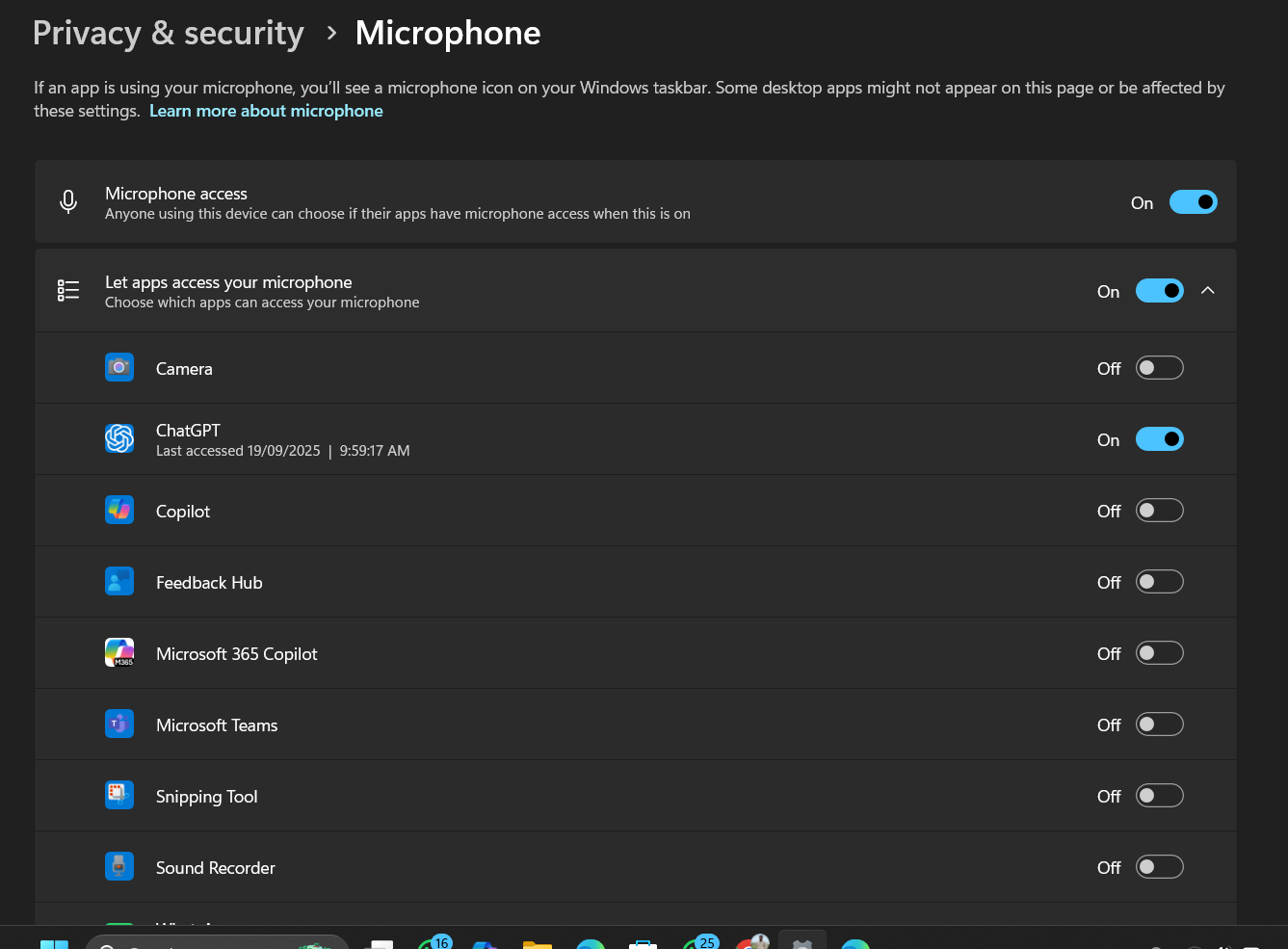This screenshot has height=949, width=1288.
Task: Click the Snipping Tool app name
Action: pos(207,797)
